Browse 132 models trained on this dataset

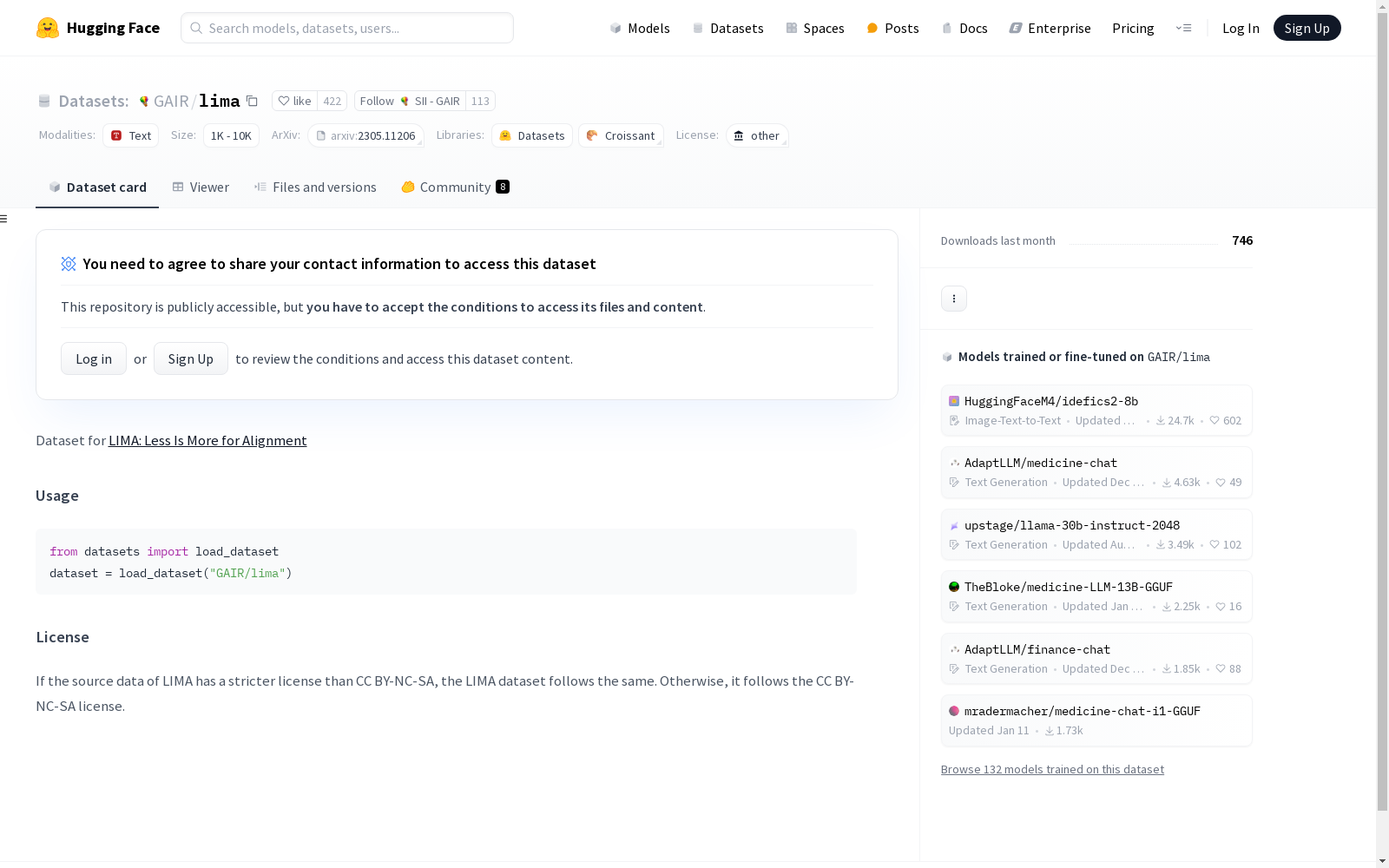[1052, 769]
